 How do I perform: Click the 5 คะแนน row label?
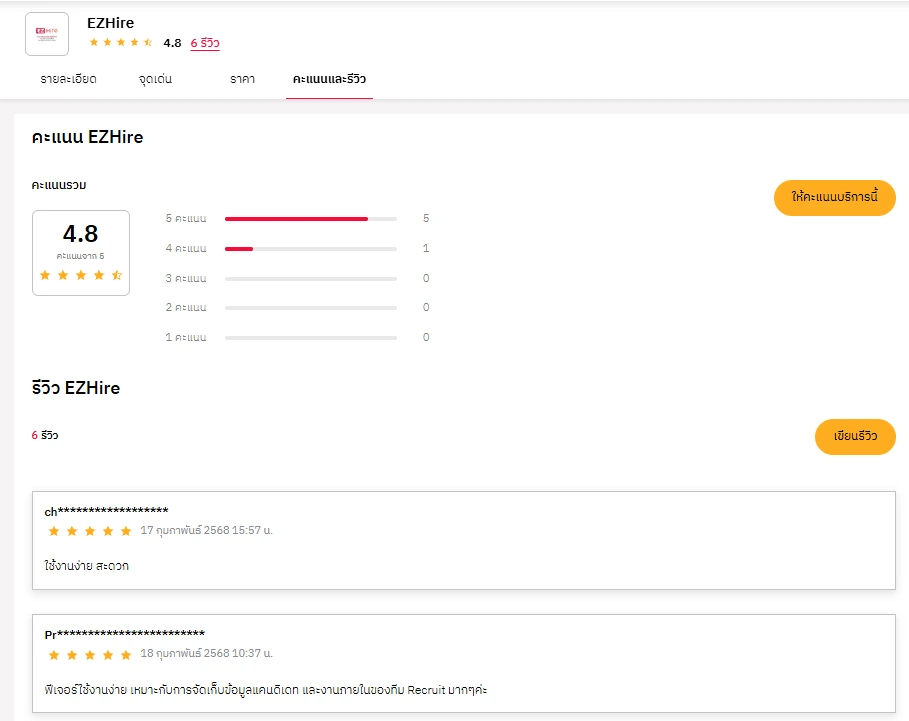pyautogui.click(x=186, y=219)
